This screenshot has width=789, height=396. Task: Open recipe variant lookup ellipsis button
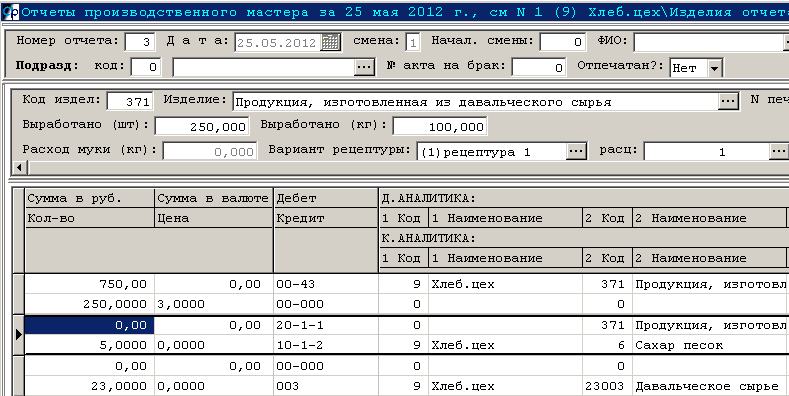(x=577, y=151)
